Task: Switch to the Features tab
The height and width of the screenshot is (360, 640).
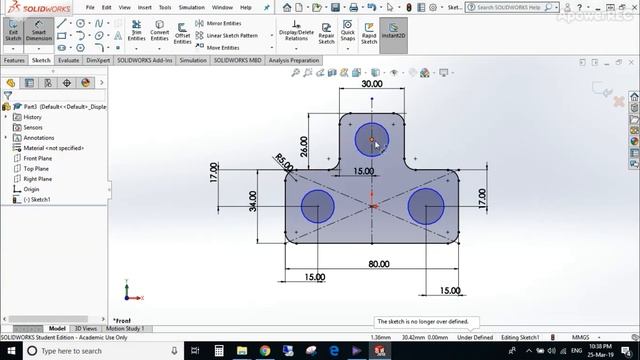Action: (14, 60)
